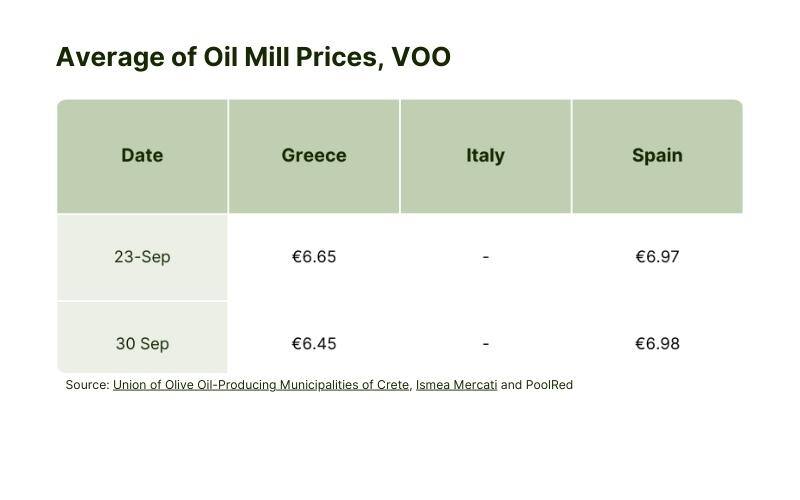The width and height of the screenshot is (800, 500).
Task: Click the 'Source:' label text
Action: click(87, 385)
